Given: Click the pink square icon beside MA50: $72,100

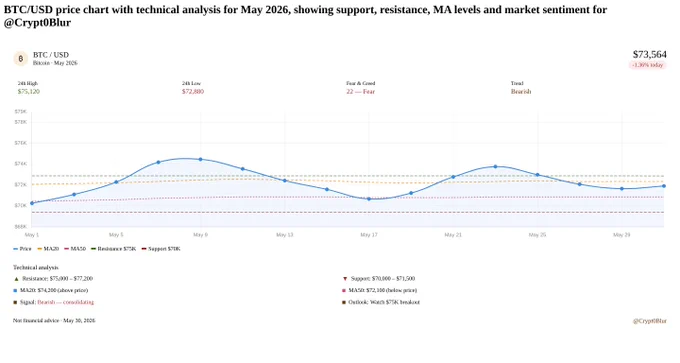Looking at the screenshot, I should (x=344, y=291).
